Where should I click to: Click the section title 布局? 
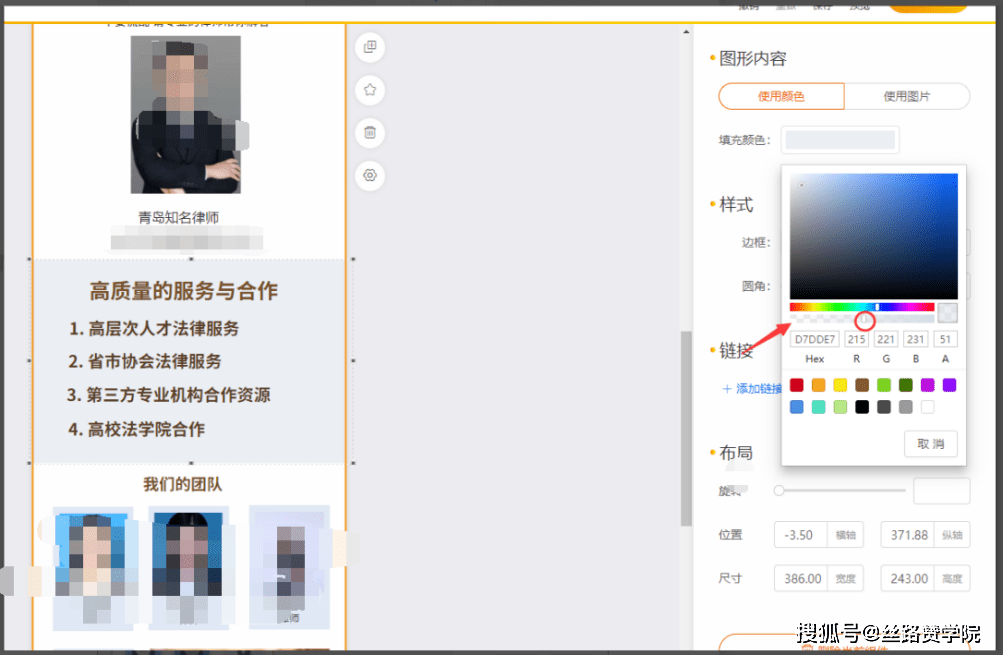(x=736, y=453)
